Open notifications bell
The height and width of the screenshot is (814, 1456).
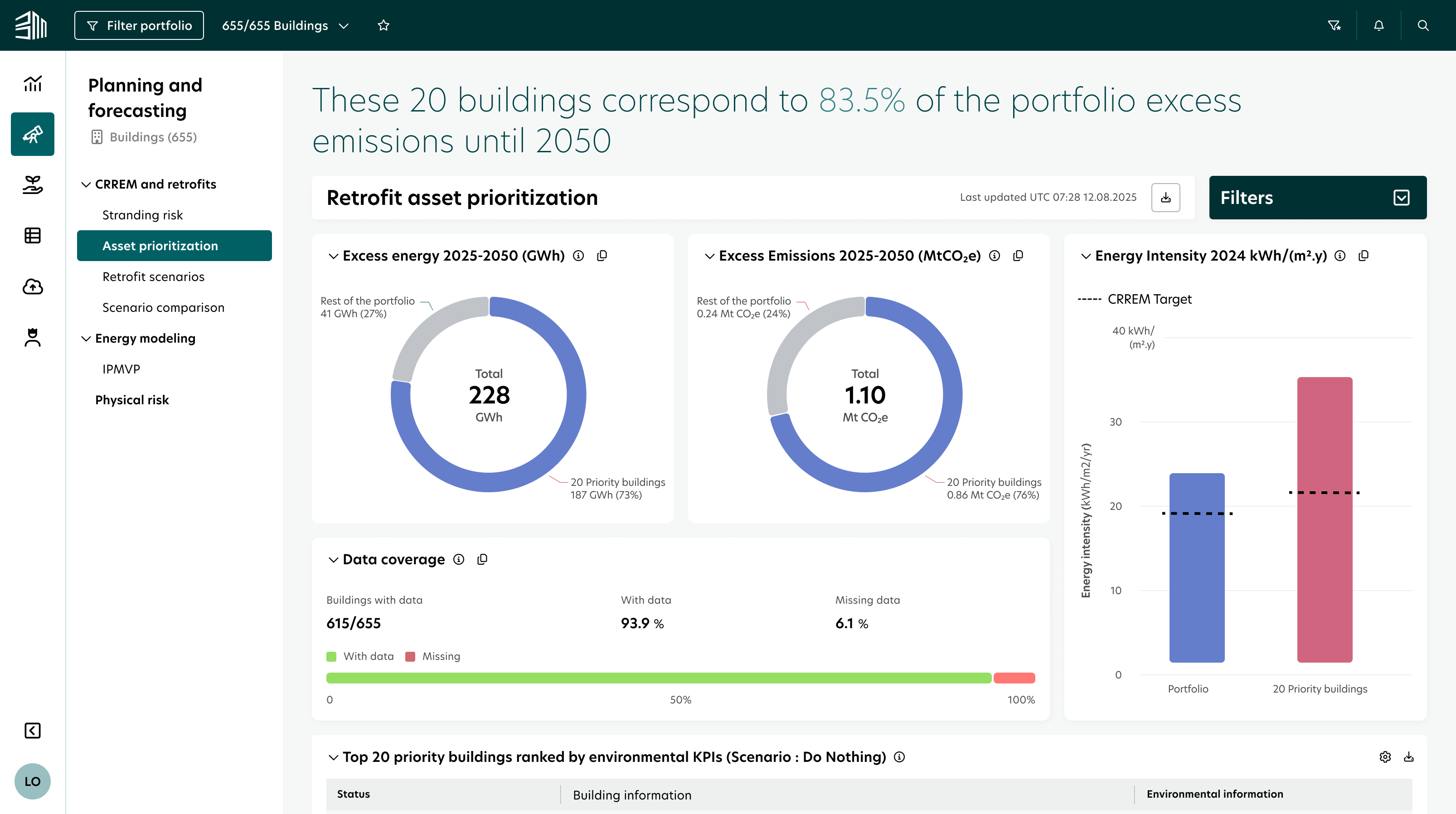tap(1379, 25)
